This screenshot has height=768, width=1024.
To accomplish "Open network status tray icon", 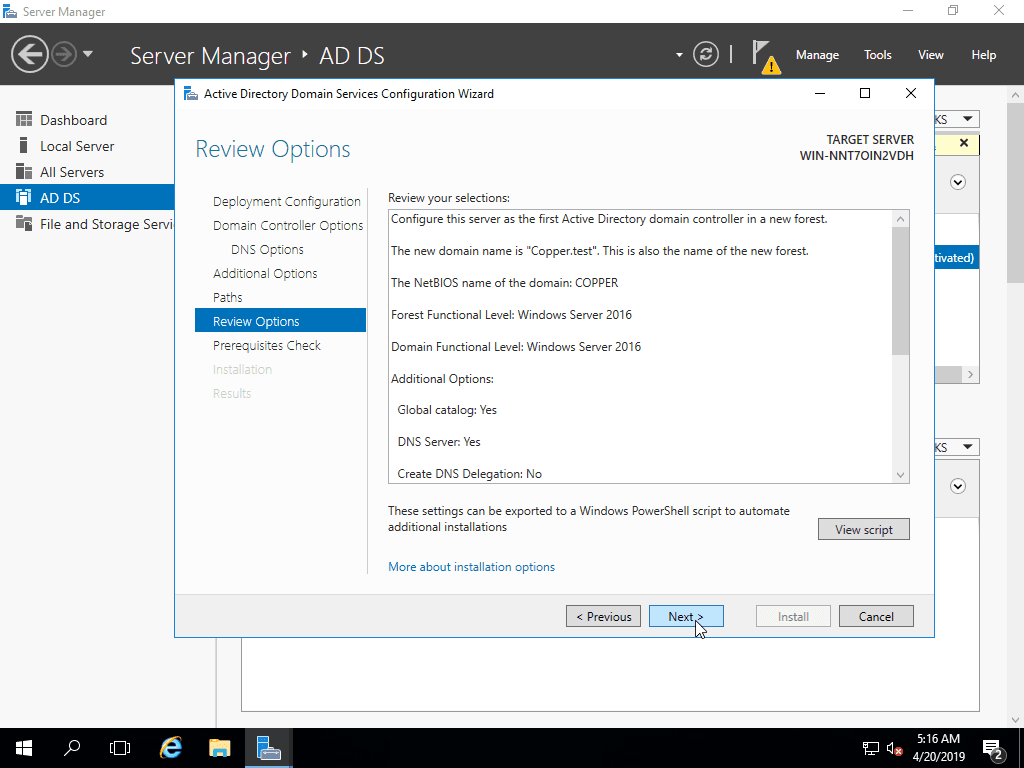I will tap(871, 748).
